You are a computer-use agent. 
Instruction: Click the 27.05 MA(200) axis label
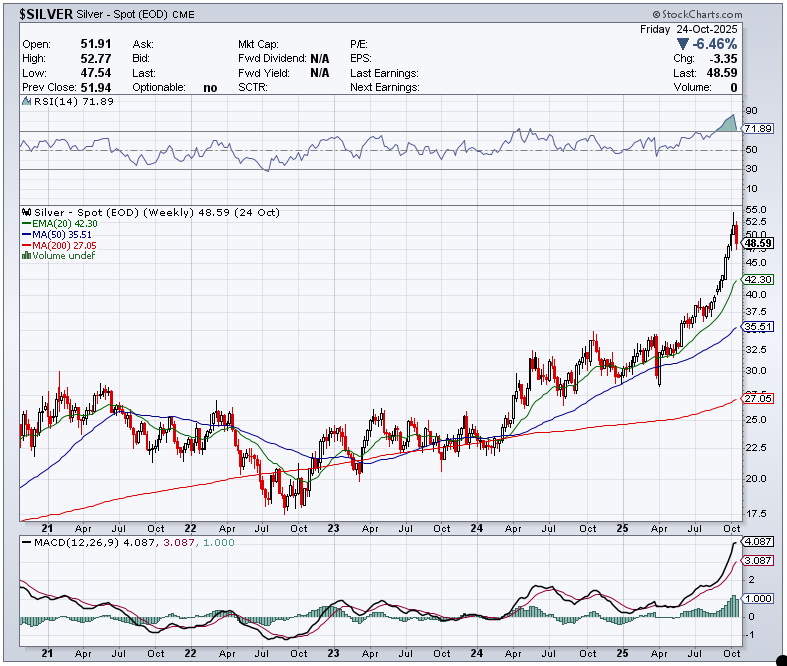[x=757, y=398]
